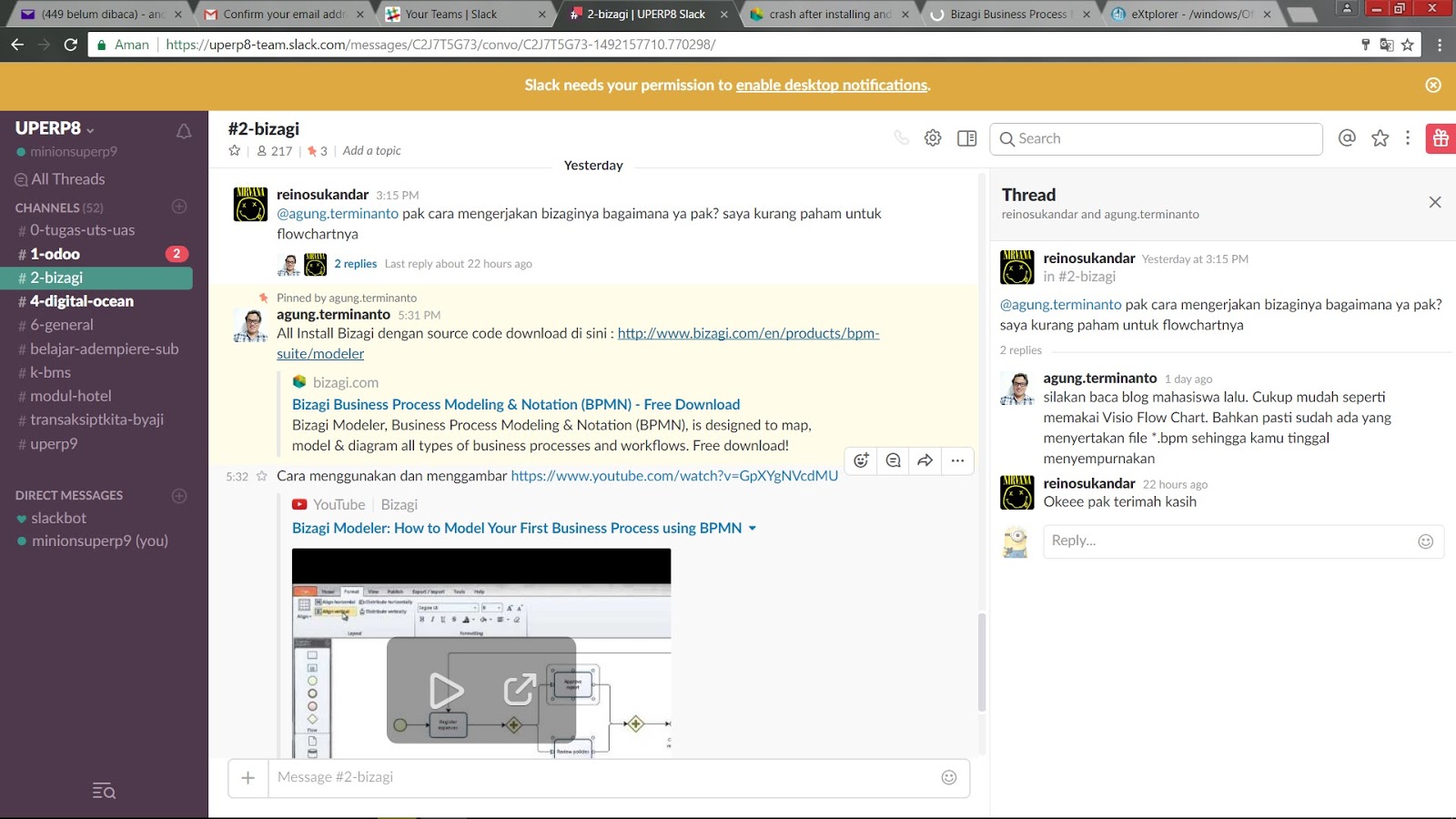Open the Quick Switcher icon at sidebar bottom
Image resolution: width=1456 pixels, height=819 pixels.
(104, 791)
